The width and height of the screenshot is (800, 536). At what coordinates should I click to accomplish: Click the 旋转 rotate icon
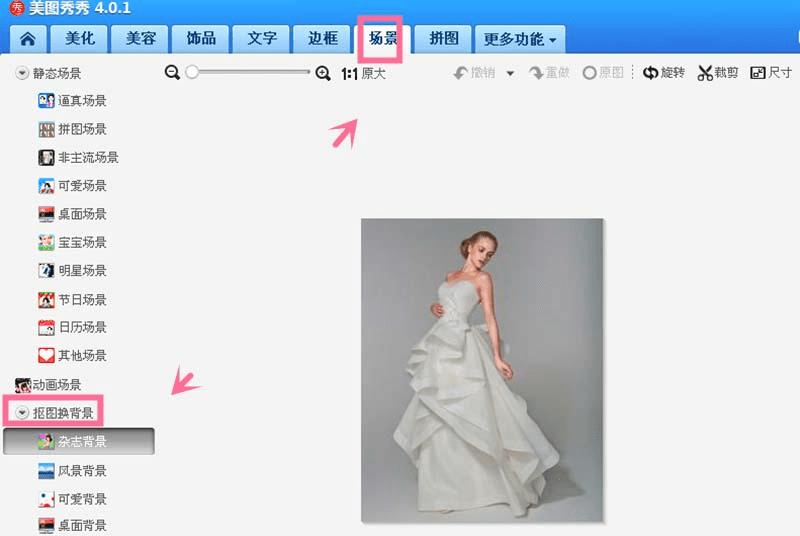tap(651, 73)
